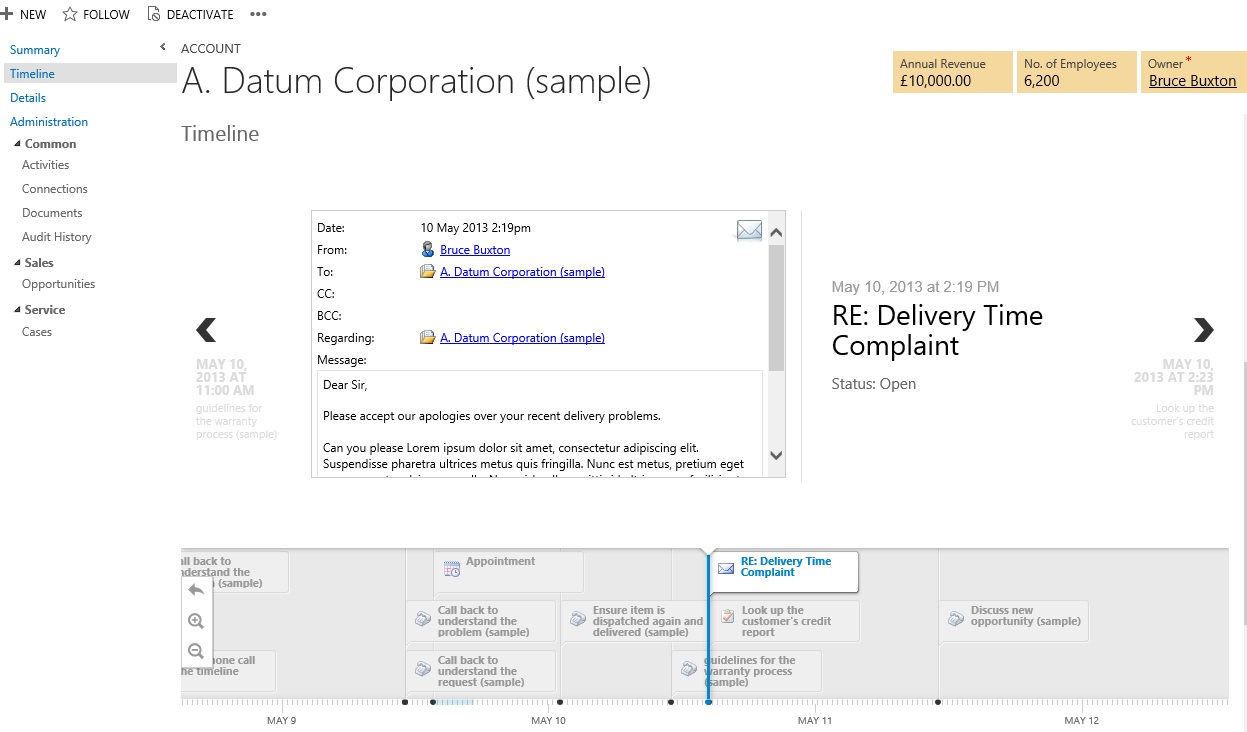Image resolution: width=1247 pixels, height=732 pixels.
Task: Click the timeline back-to-start arrow icon
Action: tap(196, 590)
